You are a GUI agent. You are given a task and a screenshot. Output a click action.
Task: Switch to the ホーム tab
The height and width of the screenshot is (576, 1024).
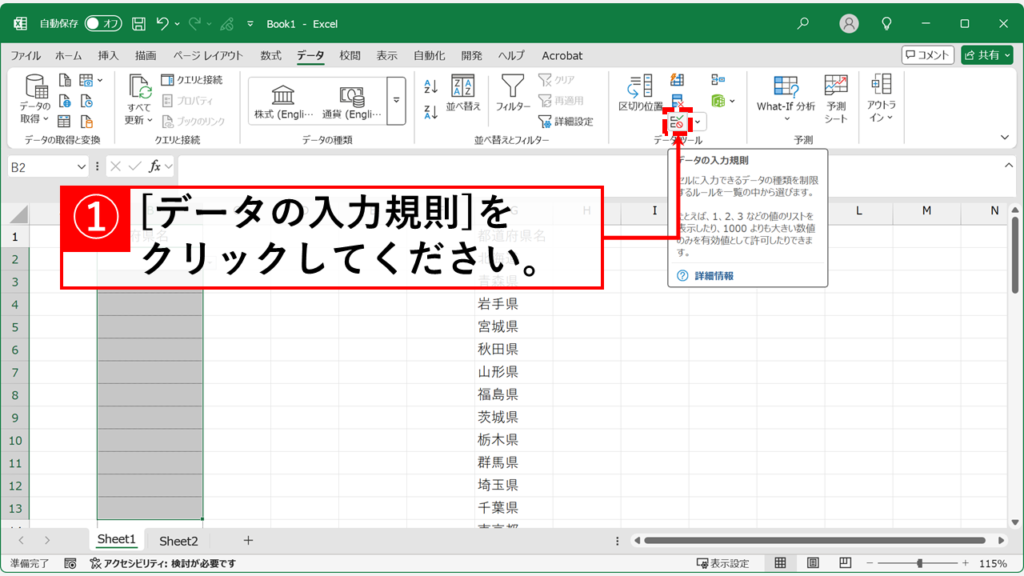click(x=68, y=56)
